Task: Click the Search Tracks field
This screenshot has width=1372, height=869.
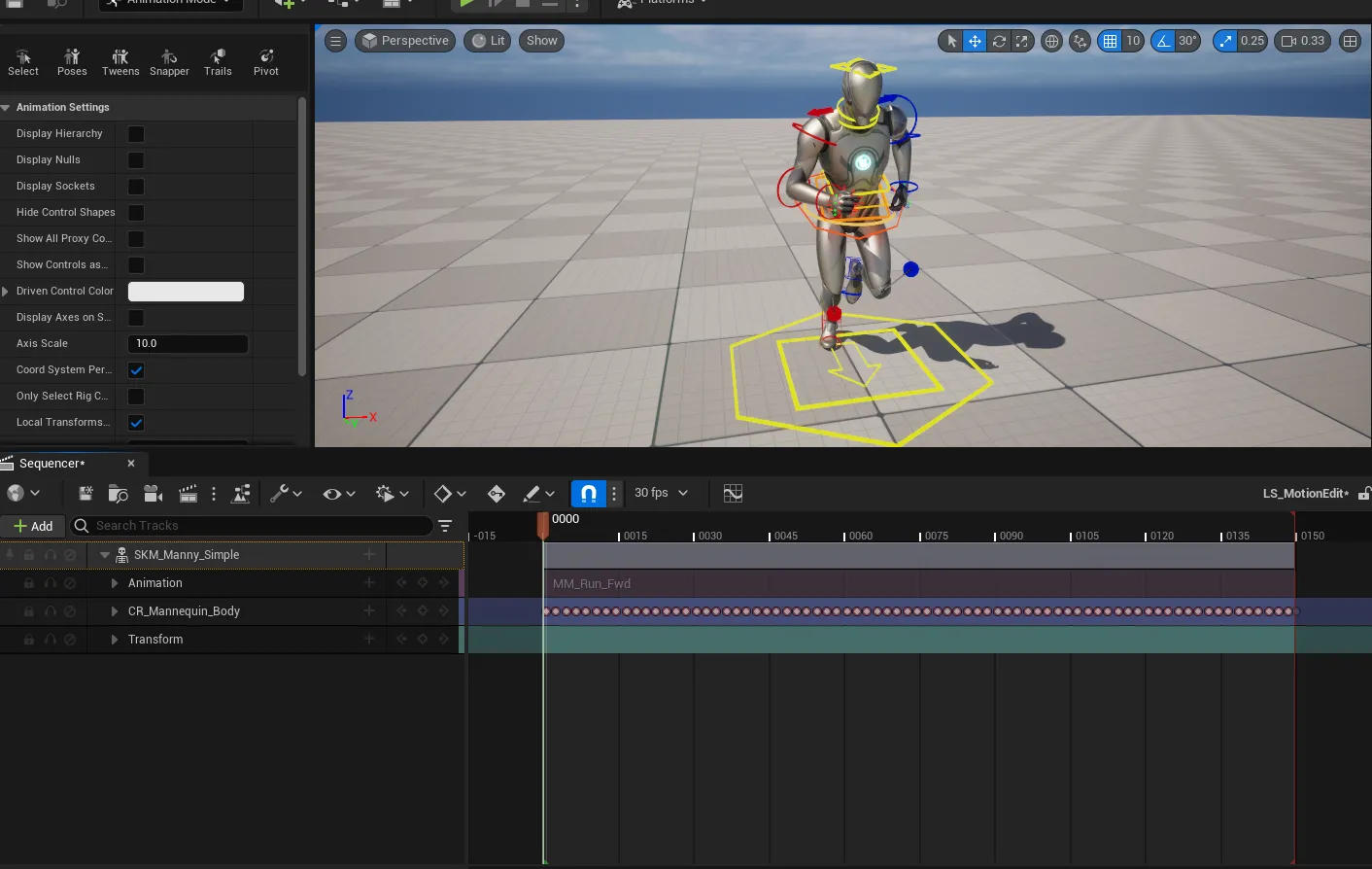Action: click(x=251, y=526)
